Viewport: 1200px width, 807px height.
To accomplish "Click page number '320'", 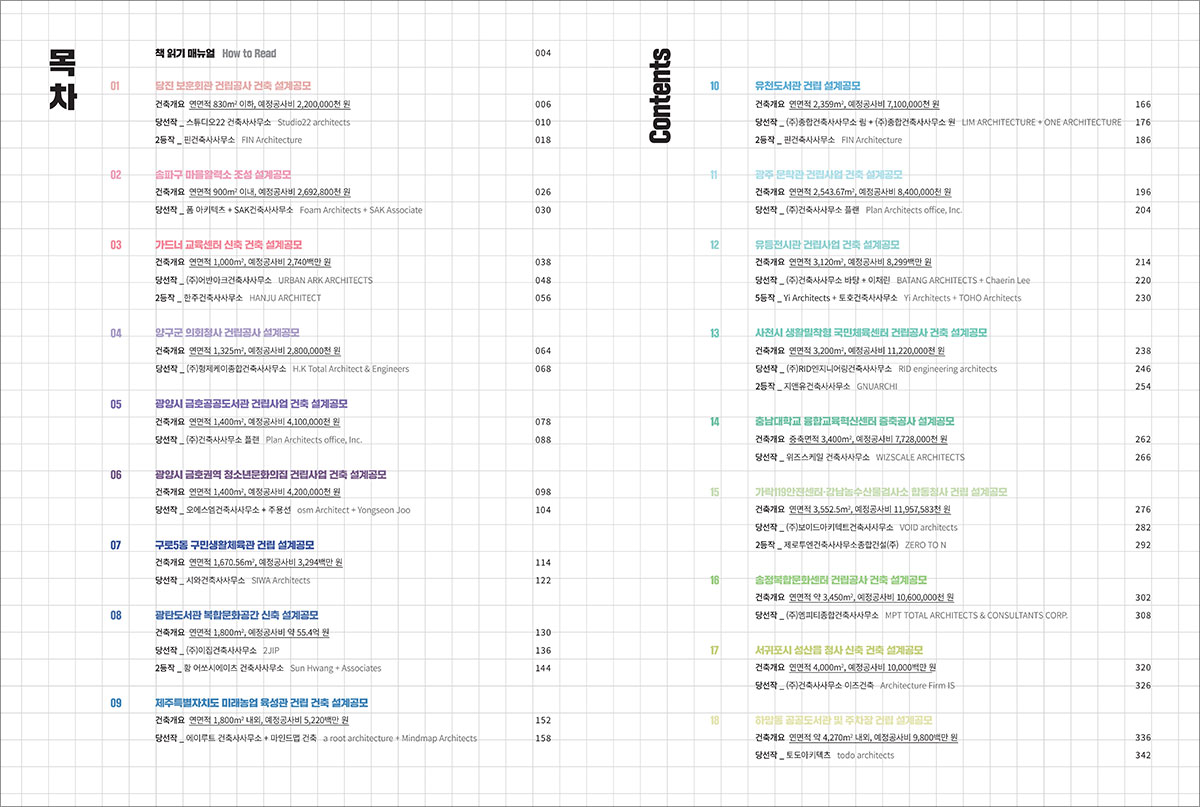I will coord(1143,668).
